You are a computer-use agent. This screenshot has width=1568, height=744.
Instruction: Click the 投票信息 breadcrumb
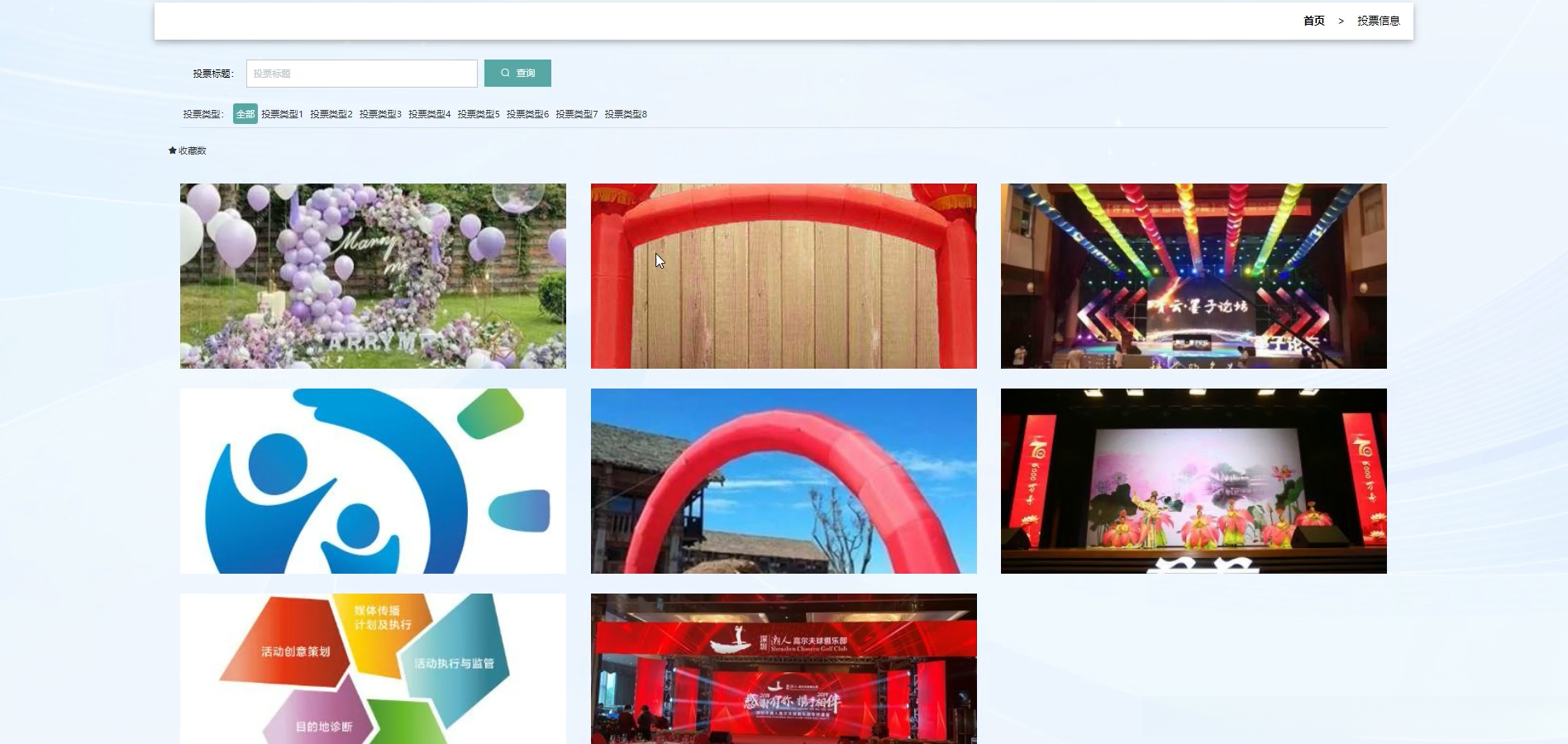click(1379, 21)
